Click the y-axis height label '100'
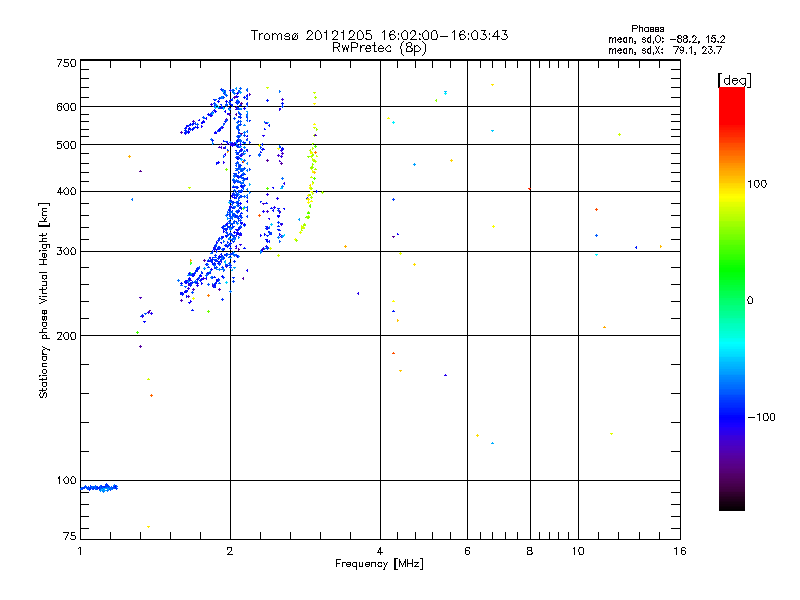Screen dimensions: 800x600 (66, 481)
